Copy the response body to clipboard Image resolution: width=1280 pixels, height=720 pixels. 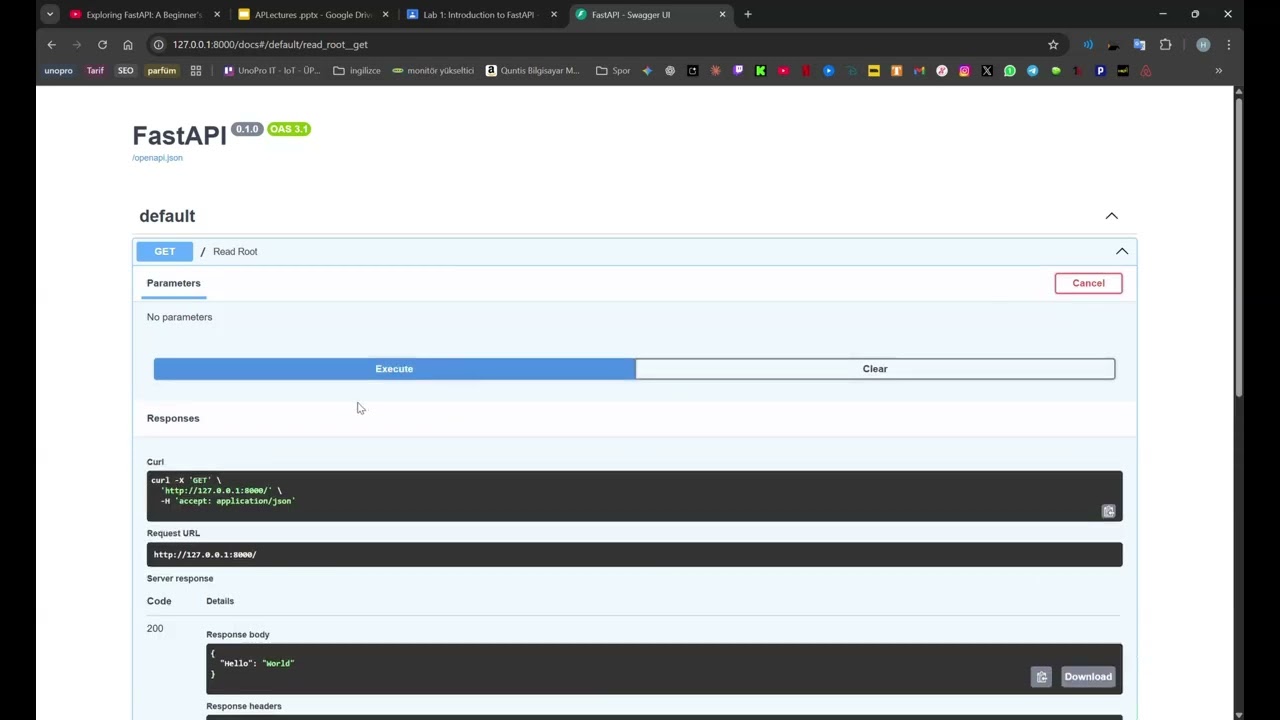[x=1041, y=677]
